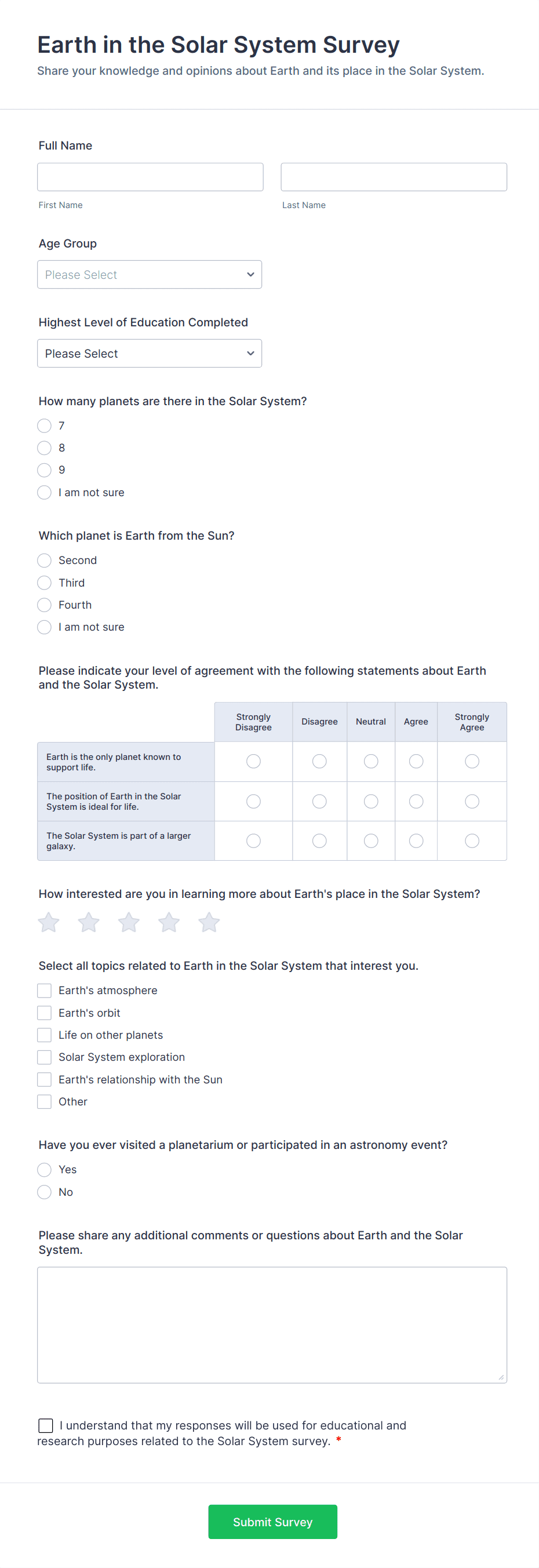The width and height of the screenshot is (539, 1568).
Task: Expand Age Group using its chevron arrow
Action: [250, 275]
